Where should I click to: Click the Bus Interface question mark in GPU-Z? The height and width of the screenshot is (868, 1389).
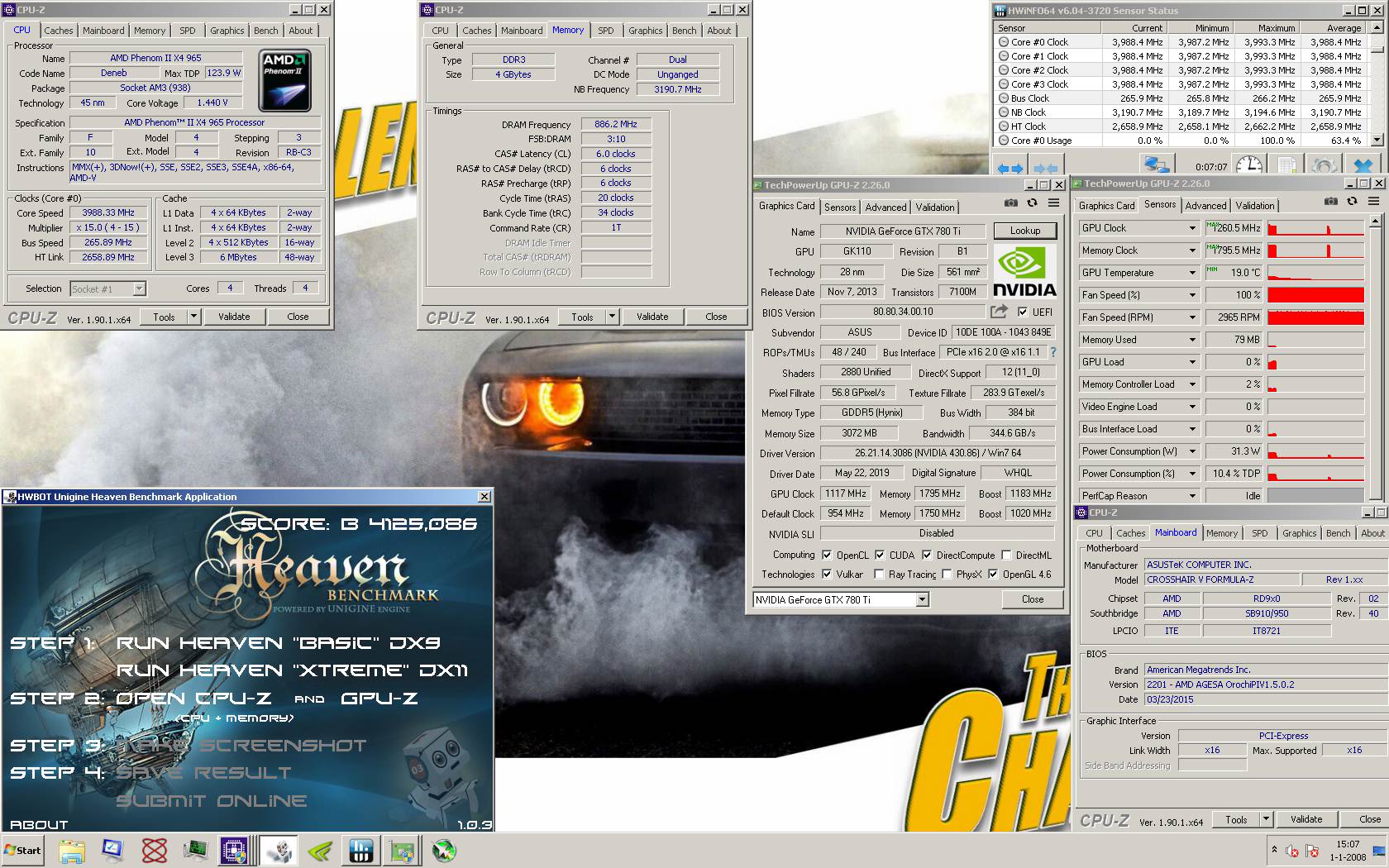pyautogui.click(x=1053, y=352)
